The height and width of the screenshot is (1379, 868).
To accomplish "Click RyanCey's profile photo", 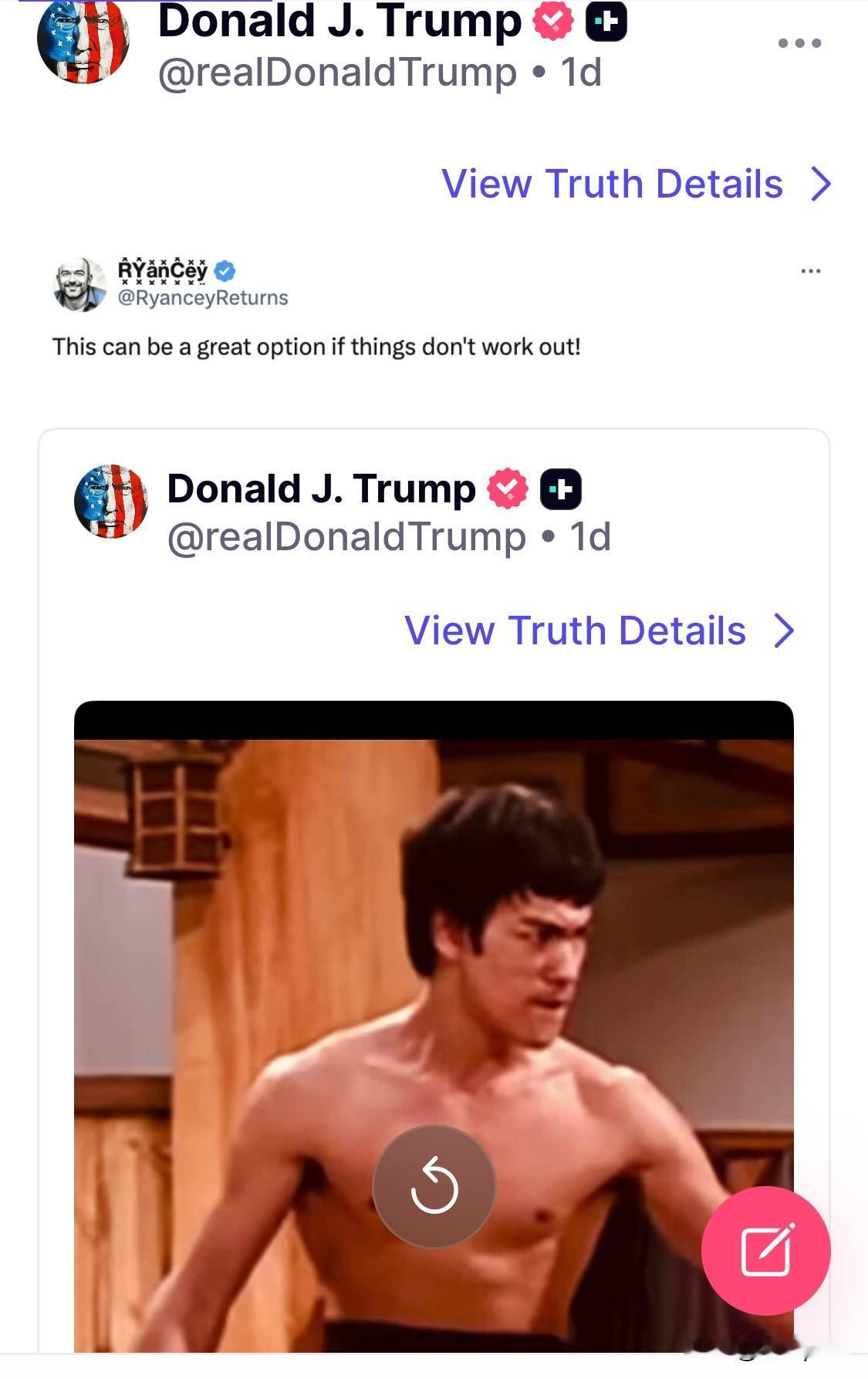I will point(79,284).
